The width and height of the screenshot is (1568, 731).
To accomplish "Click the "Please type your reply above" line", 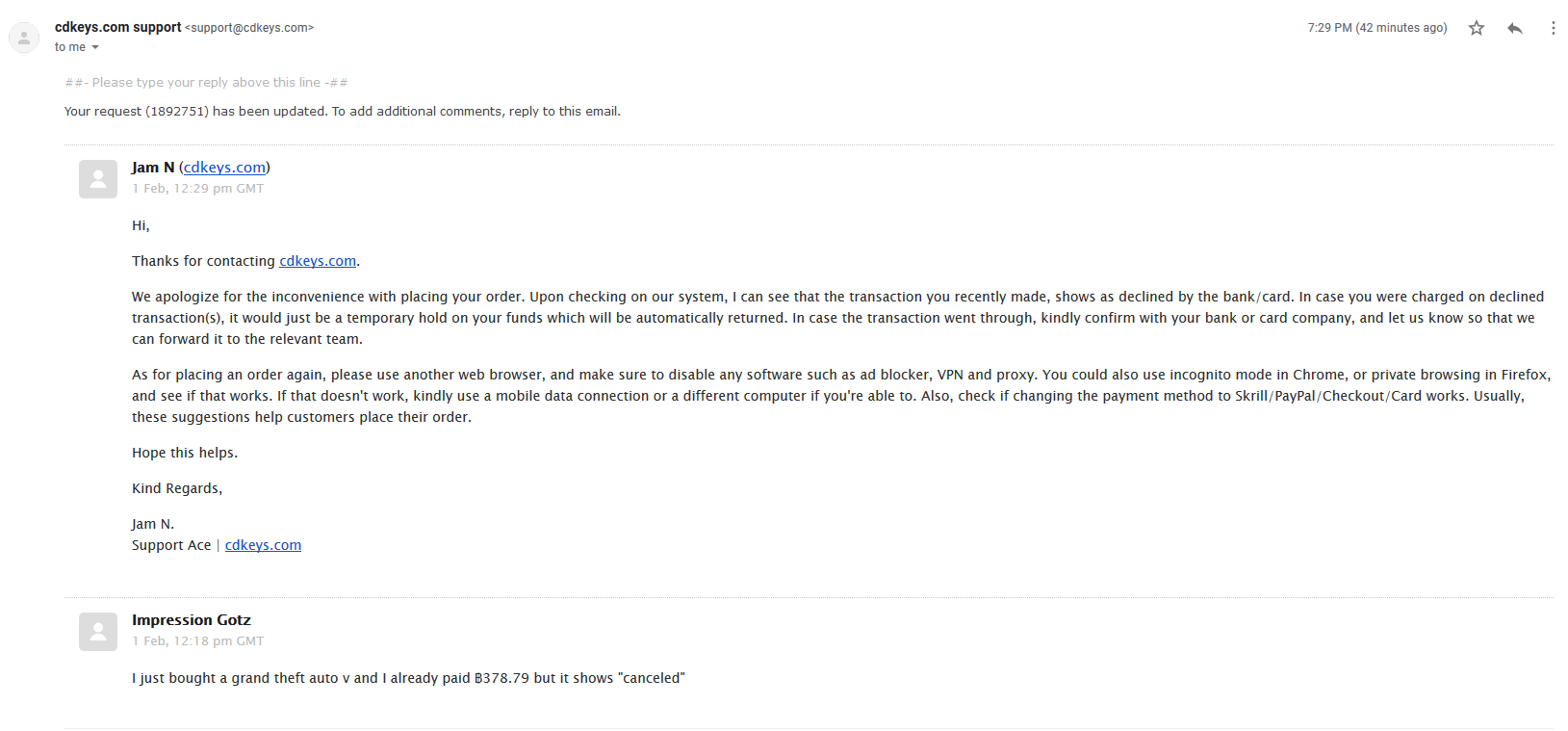I will (206, 83).
